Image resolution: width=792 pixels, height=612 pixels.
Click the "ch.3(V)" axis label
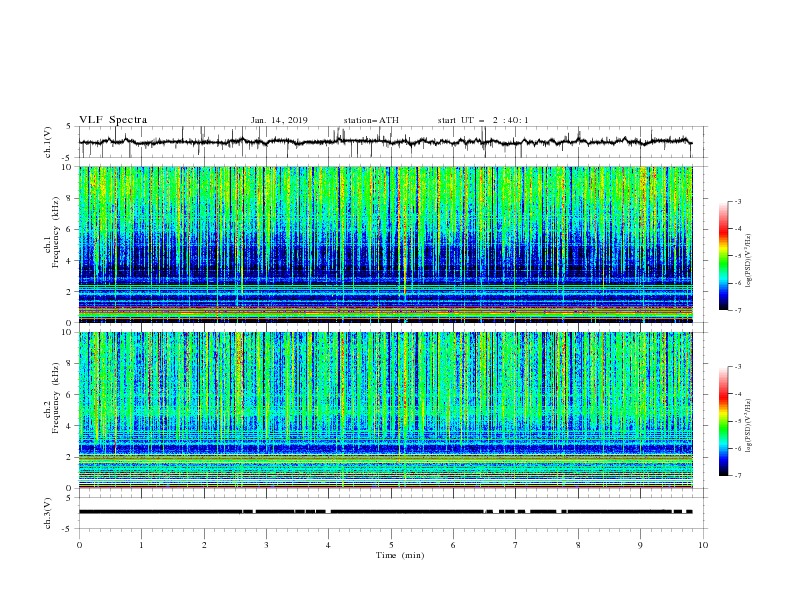click(48, 513)
